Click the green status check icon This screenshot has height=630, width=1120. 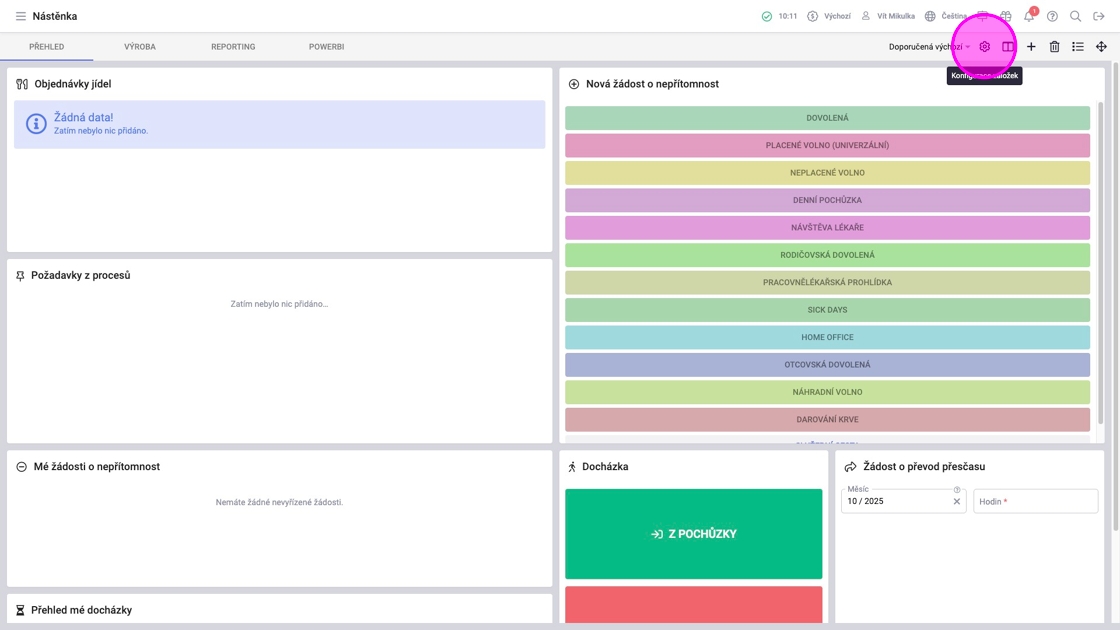tap(766, 16)
